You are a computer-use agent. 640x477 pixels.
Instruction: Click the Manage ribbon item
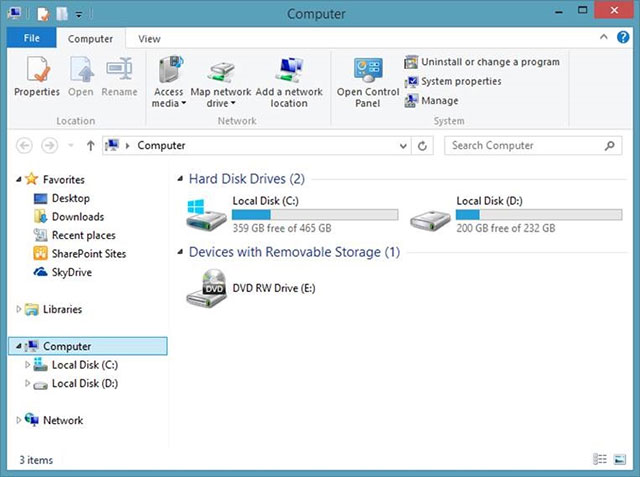coord(431,100)
